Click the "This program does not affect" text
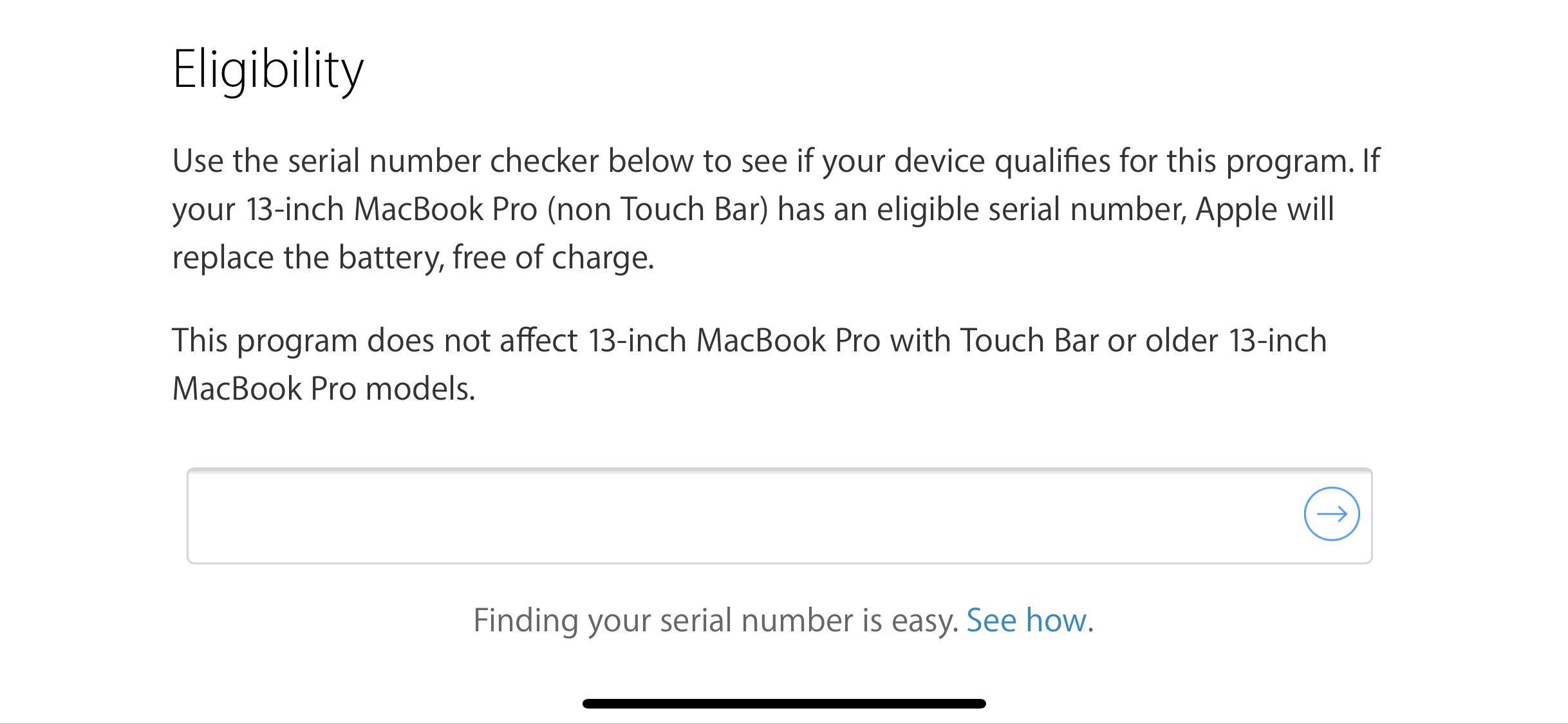This screenshot has height=724, width=1568. [x=375, y=340]
